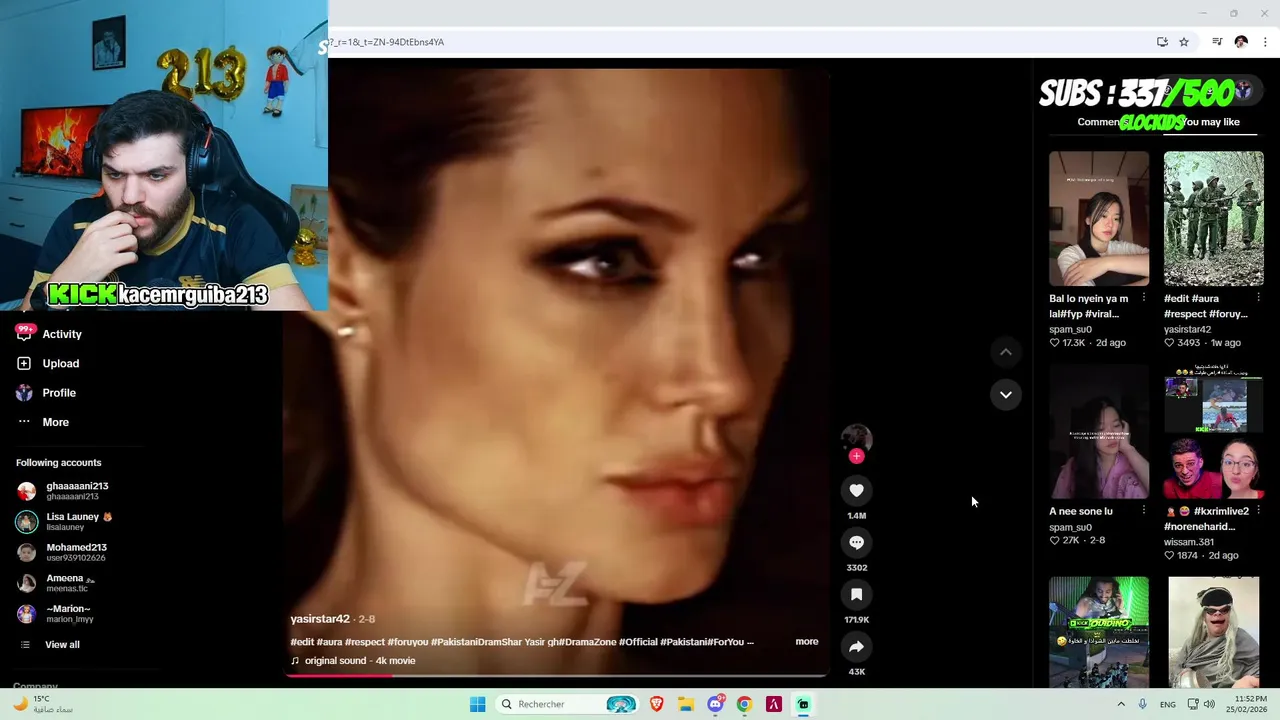
Task: Click the music note icon beside original sound
Action: click(x=295, y=661)
